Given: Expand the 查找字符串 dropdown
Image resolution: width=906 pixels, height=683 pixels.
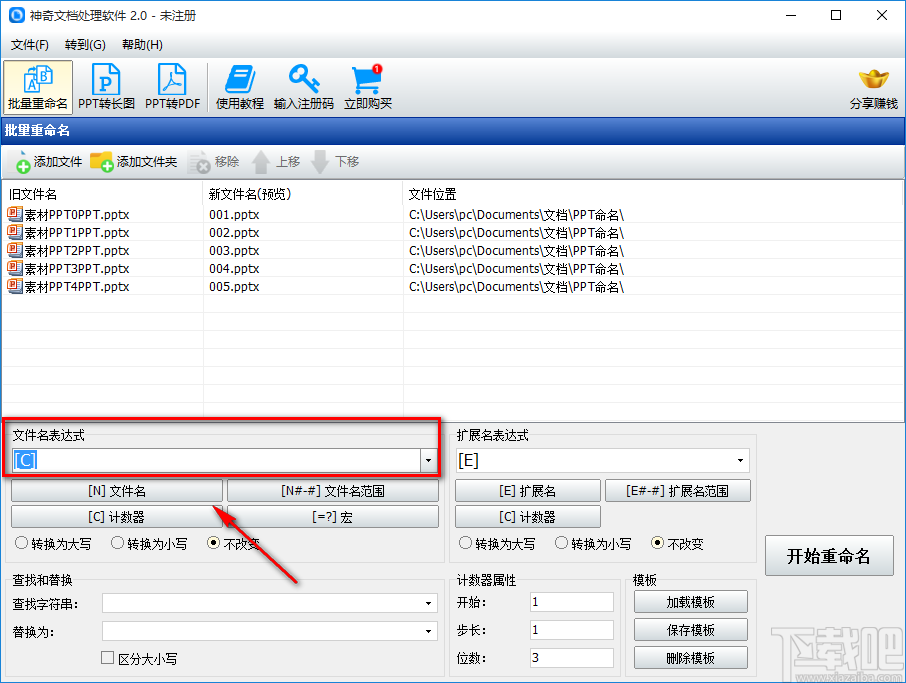Looking at the screenshot, I should click(428, 603).
